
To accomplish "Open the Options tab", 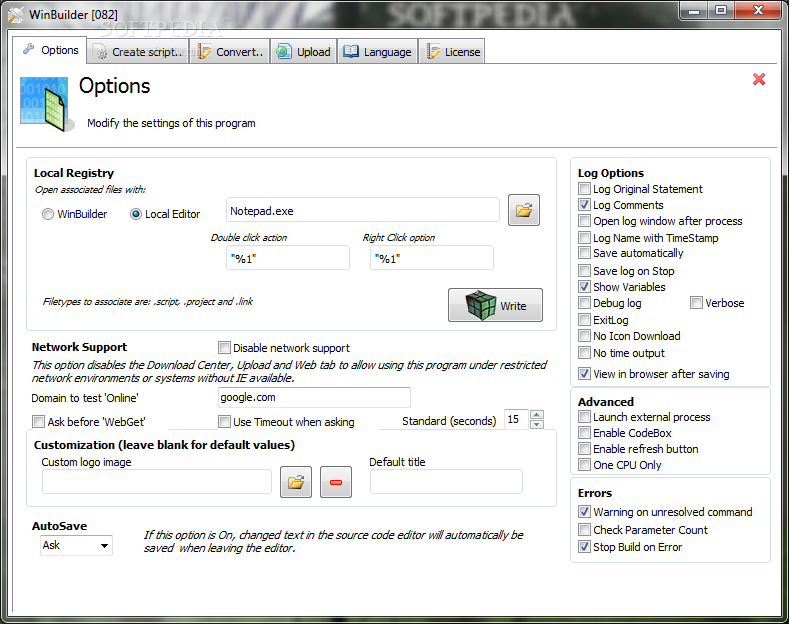I will coord(50,50).
